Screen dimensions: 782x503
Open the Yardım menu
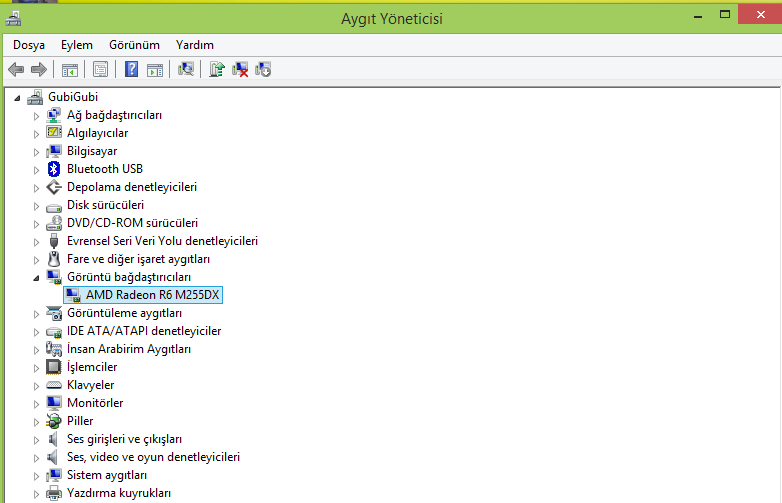pyautogui.click(x=195, y=45)
